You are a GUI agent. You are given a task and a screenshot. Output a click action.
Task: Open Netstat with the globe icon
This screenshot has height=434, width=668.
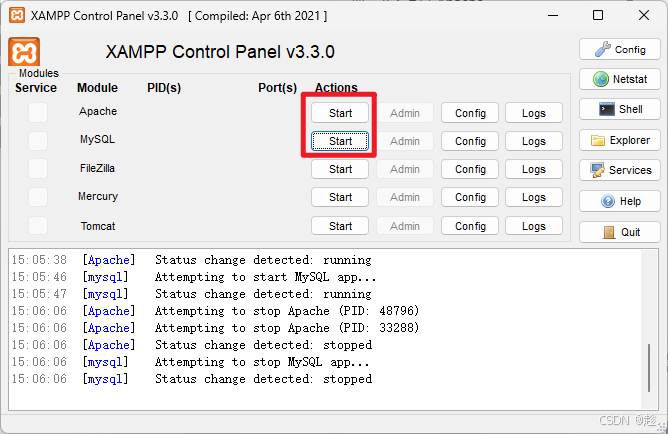[619, 79]
